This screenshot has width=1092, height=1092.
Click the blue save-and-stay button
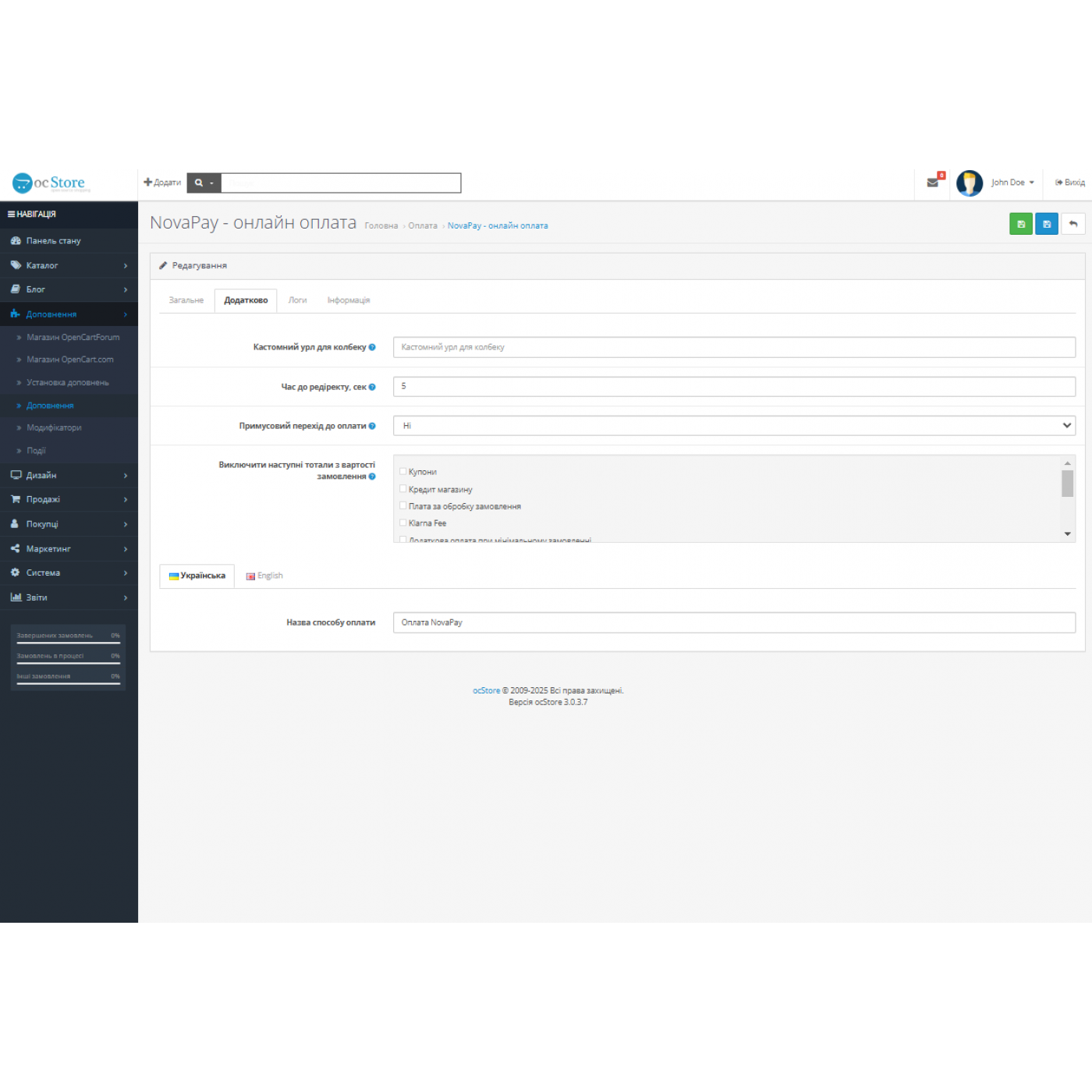pos(1046,224)
